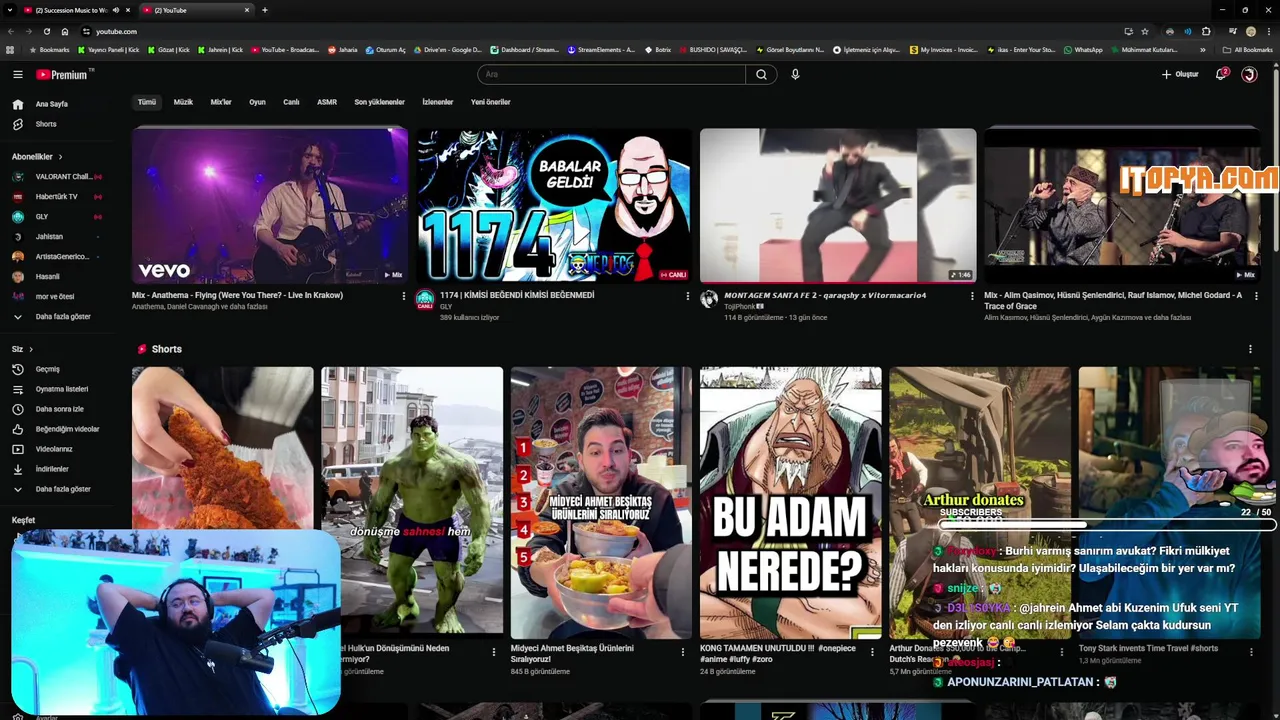Select the Mix'ler filter chip
This screenshot has width=1280, height=720.
(221, 102)
